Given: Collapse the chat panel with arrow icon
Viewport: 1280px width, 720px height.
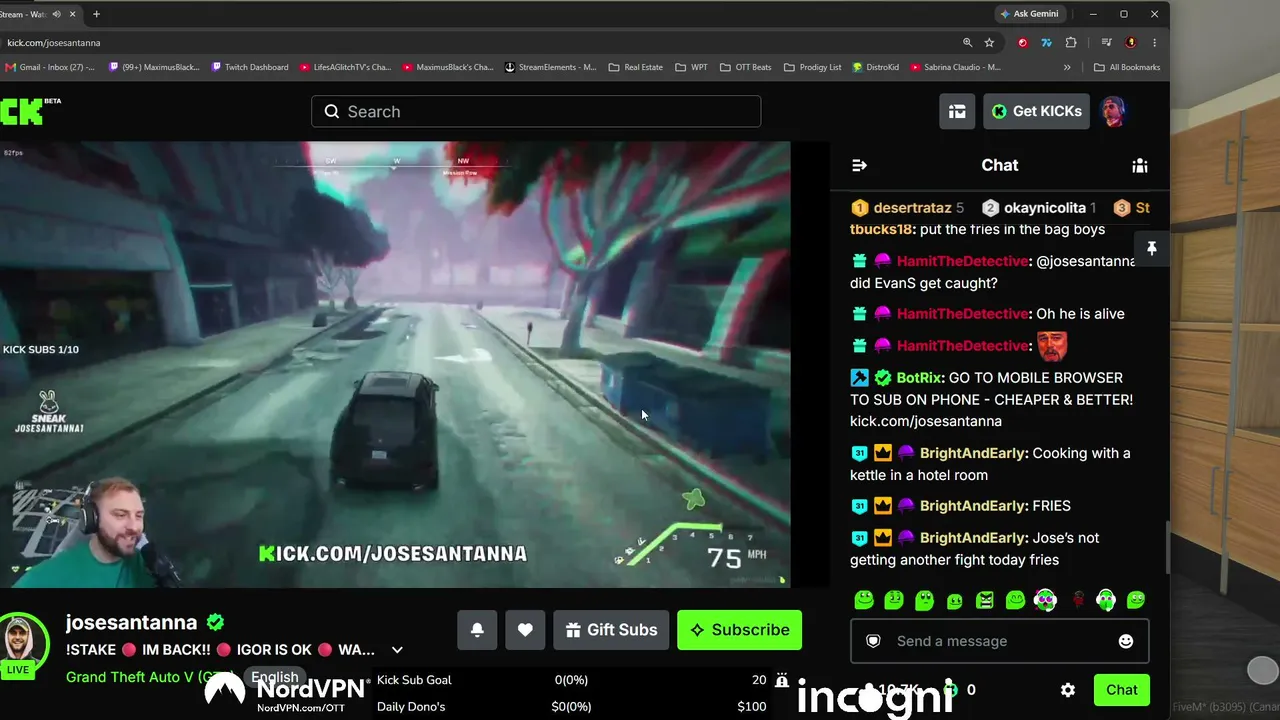Looking at the screenshot, I should pyautogui.click(x=859, y=166).
